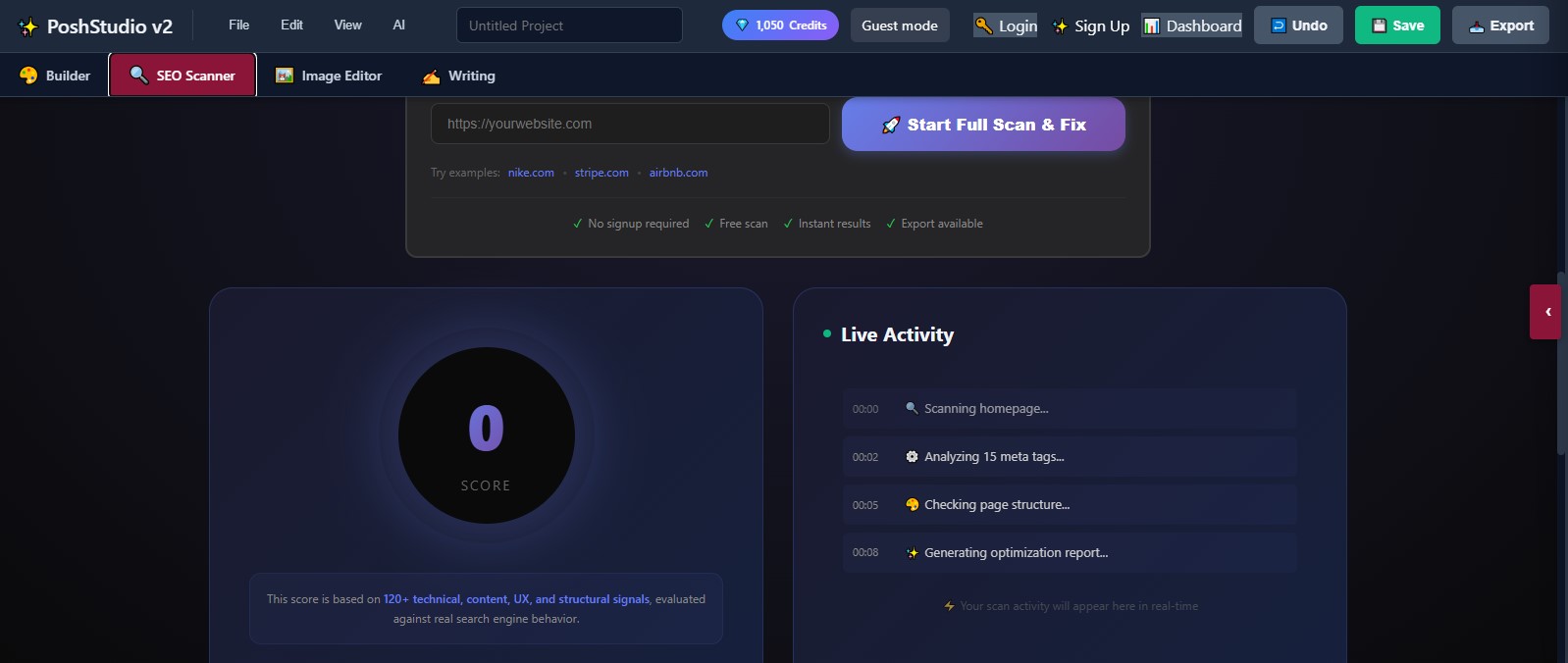Click the chart icon next to Dashboard

click(x=1152, y=26)
